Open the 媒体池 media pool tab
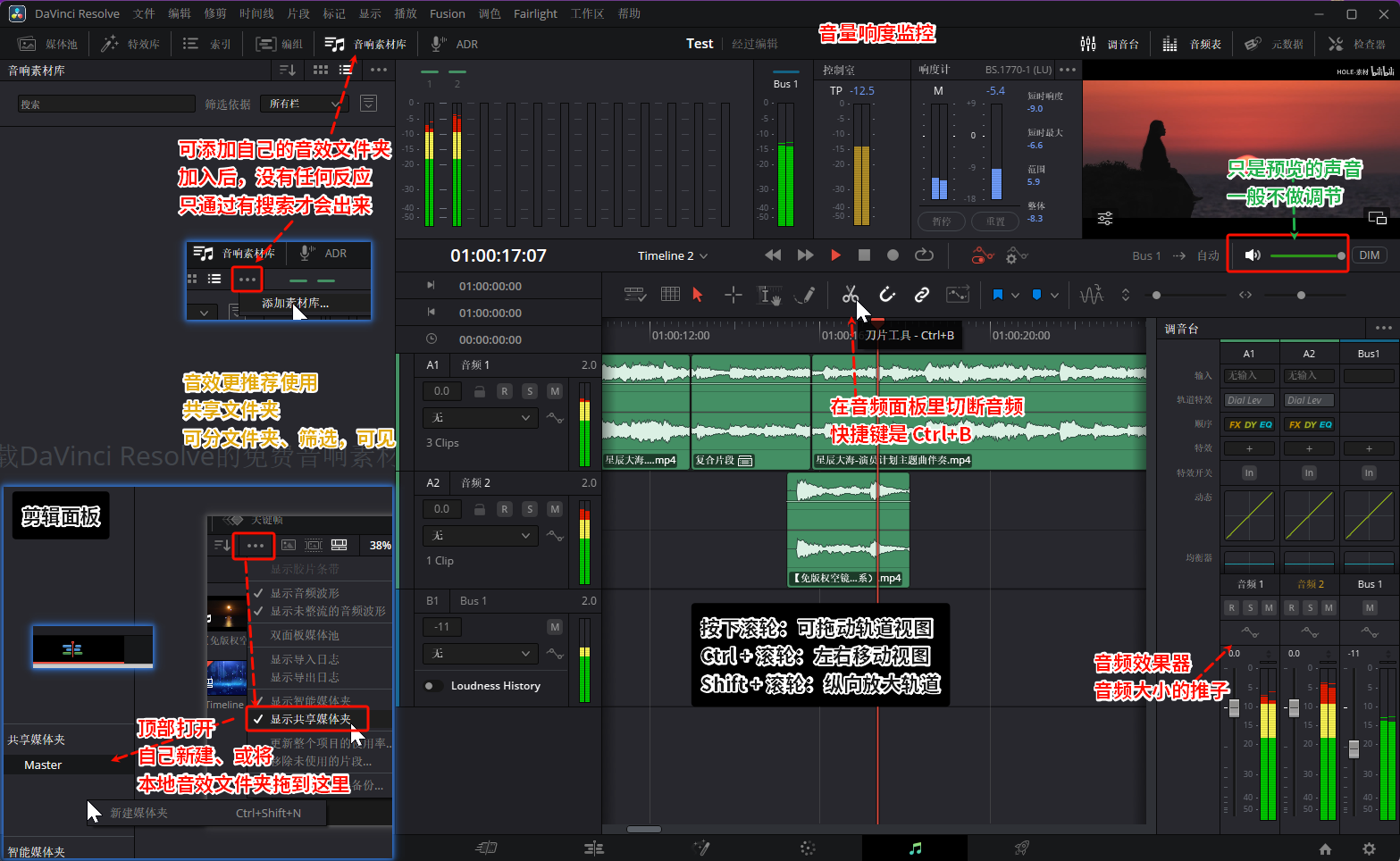The image size is (1400, 861). tap(48, 44)
